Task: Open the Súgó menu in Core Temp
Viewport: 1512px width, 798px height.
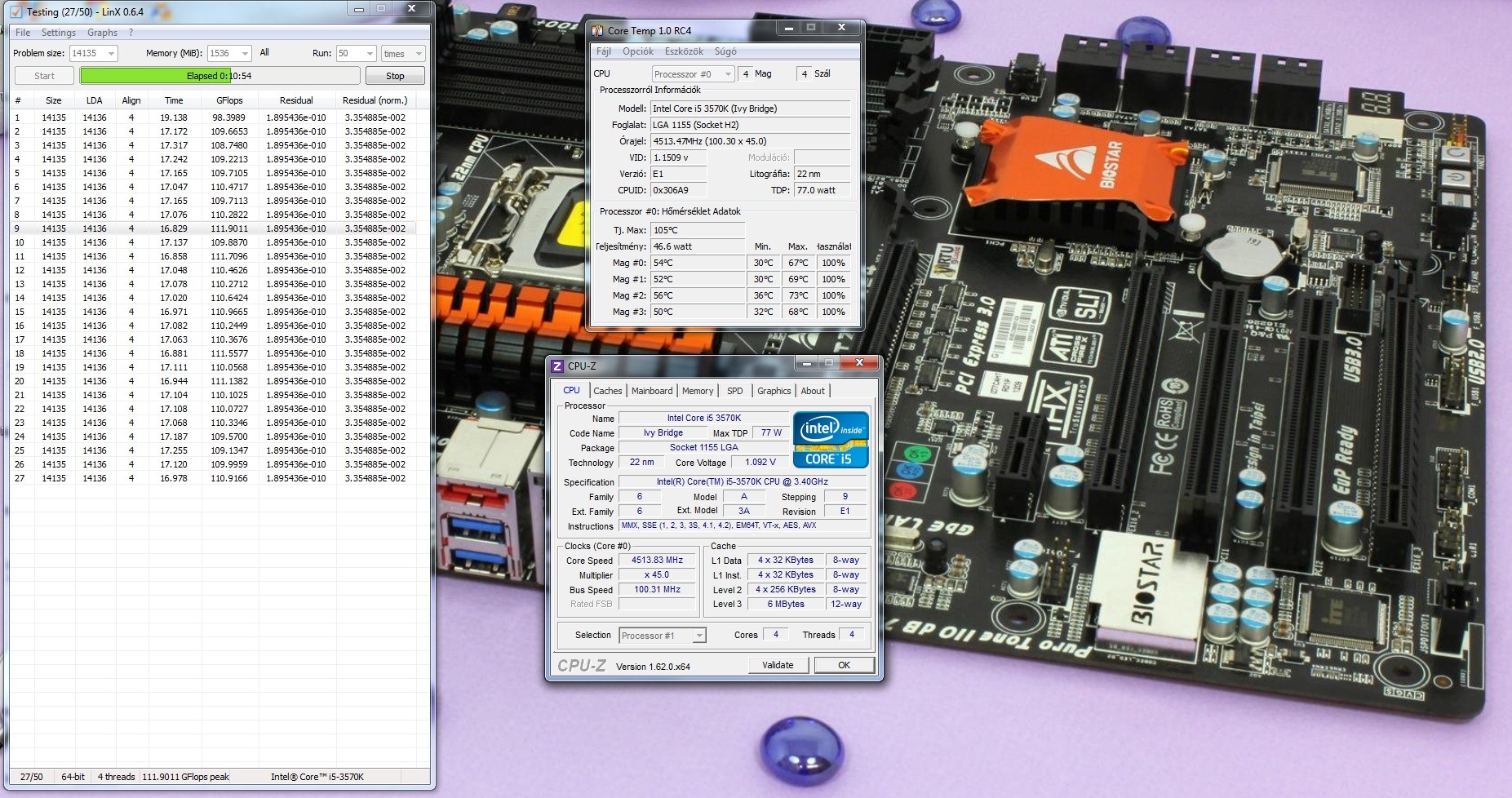Action: pos(725,51)
